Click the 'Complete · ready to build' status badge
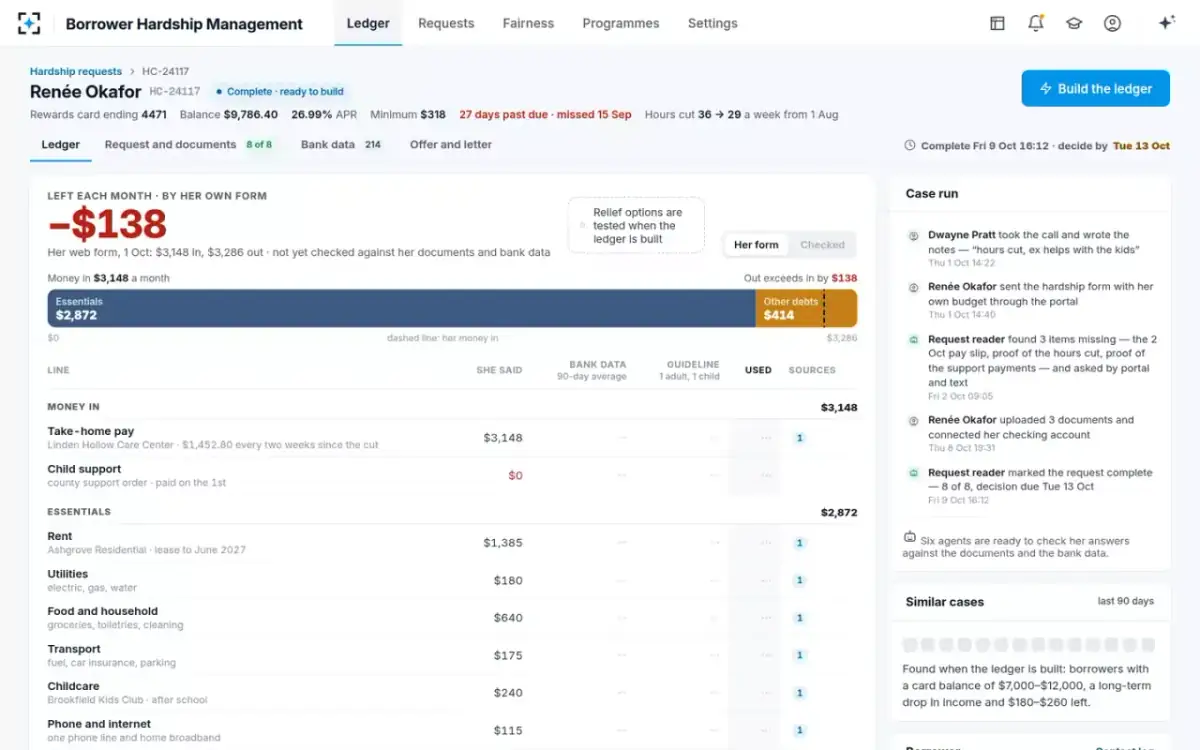Viewport: 1200px width, 750px height. pos(279,92)
